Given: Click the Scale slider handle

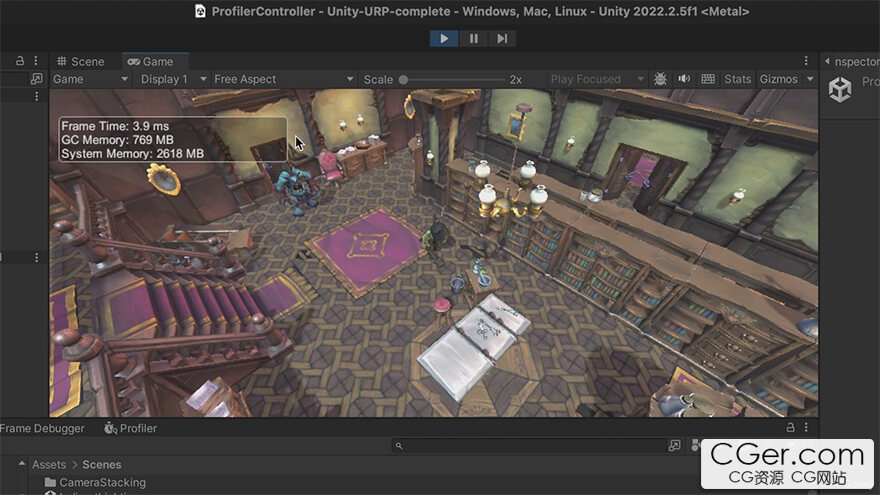Looking at the screenshot, I should tap(403, 80).
